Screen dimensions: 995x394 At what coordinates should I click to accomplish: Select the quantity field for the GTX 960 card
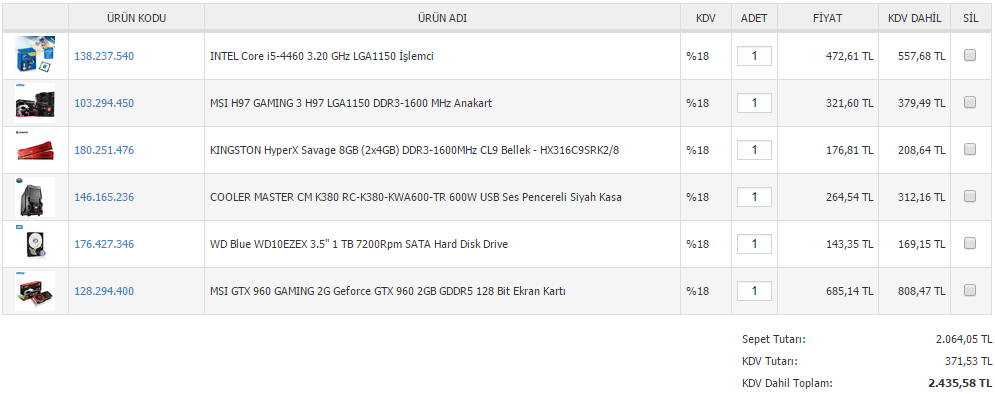(754, 291)
